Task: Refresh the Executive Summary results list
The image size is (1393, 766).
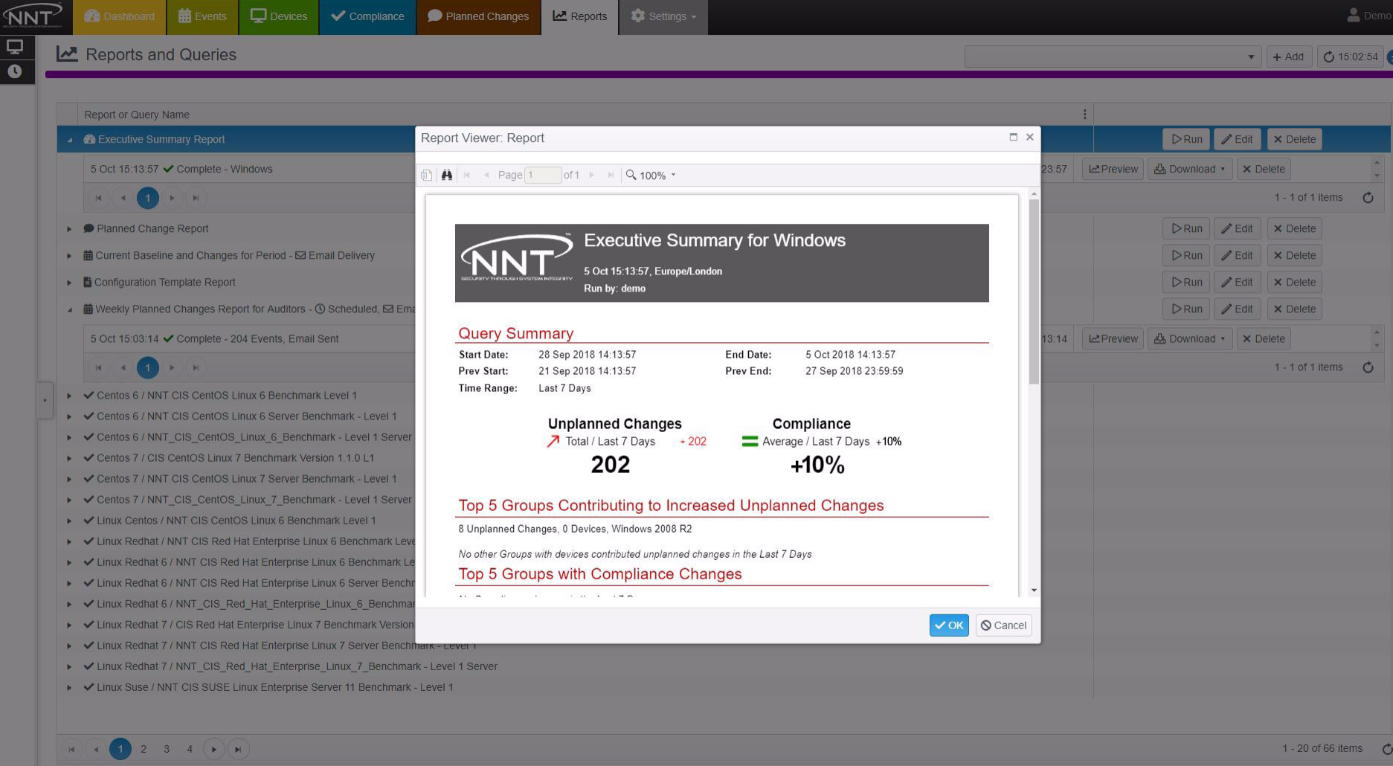Action: click(x=1368, y=198)
